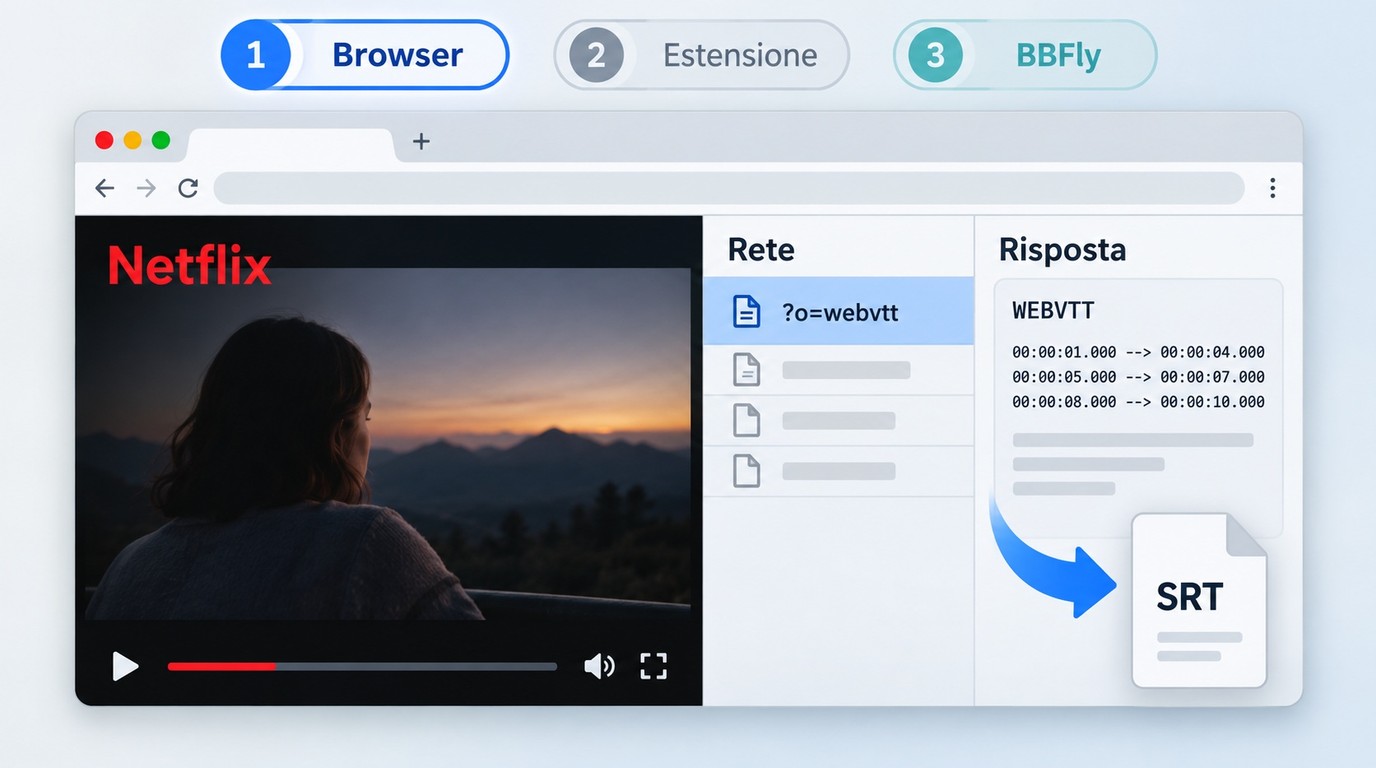Open the Risposta panel heading
This screenshot has width=1376, height=768.
coord(1062,250)
